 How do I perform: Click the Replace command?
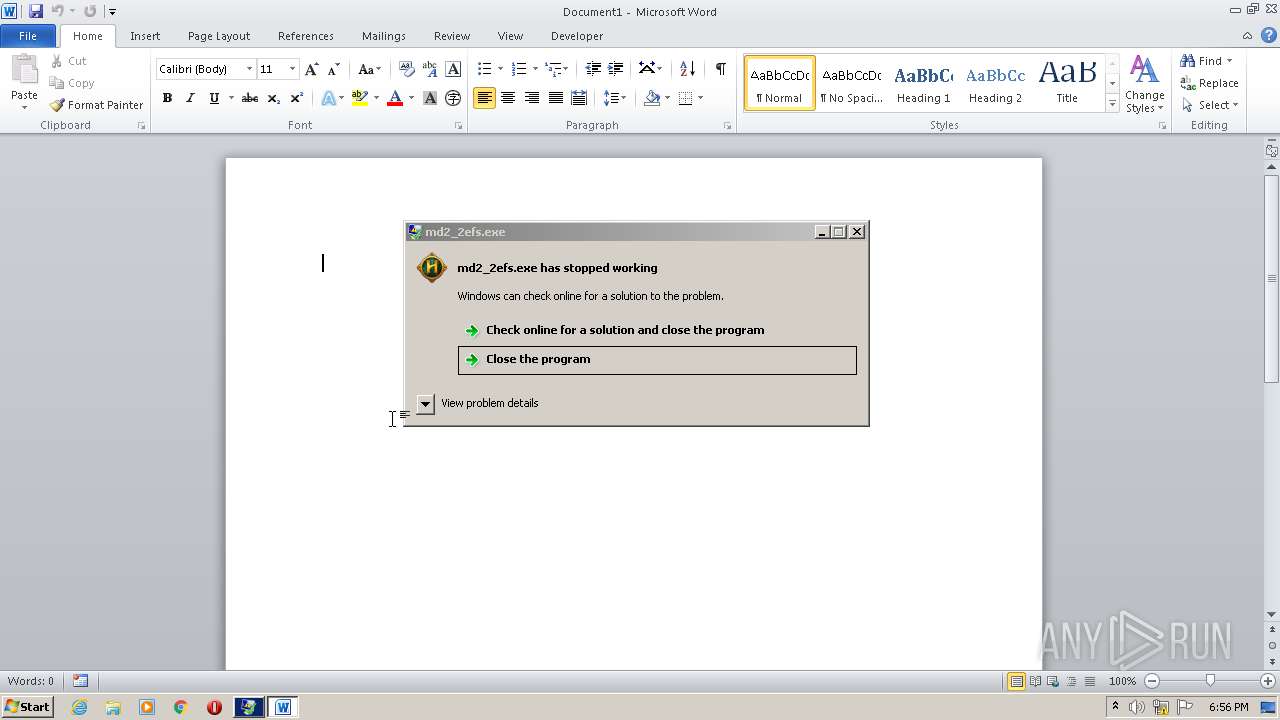tap(1209, 83)
